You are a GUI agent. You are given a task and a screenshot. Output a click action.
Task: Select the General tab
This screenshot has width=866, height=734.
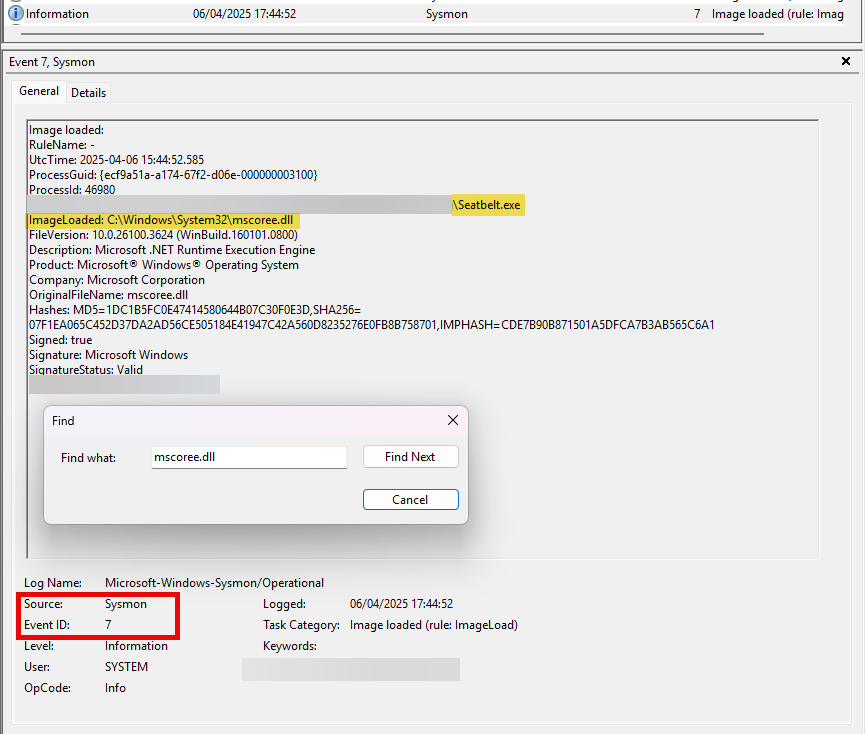click(x=39, y=91)
